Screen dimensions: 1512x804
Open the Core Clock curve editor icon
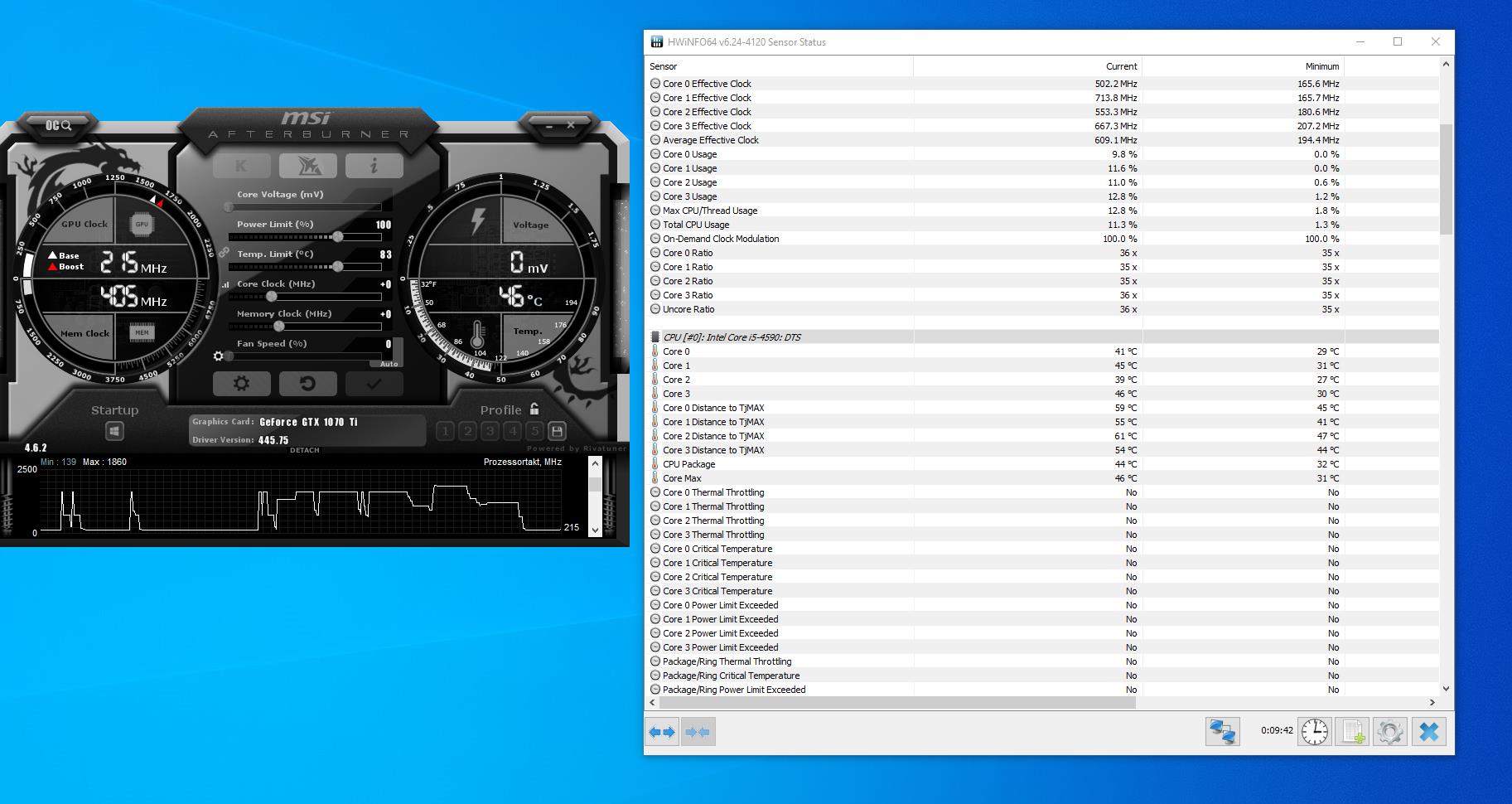pyautogui.click(x=225, y=284)
